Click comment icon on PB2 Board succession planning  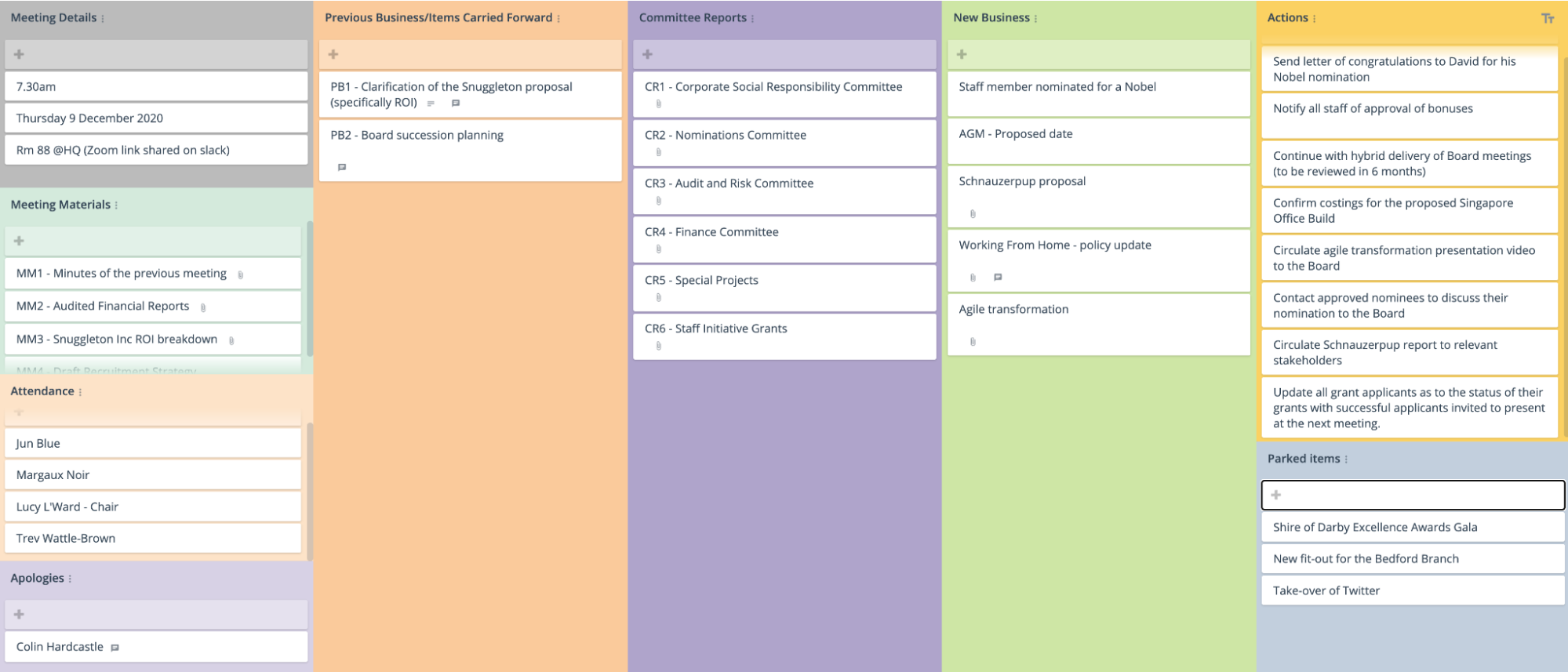(342, 167)
